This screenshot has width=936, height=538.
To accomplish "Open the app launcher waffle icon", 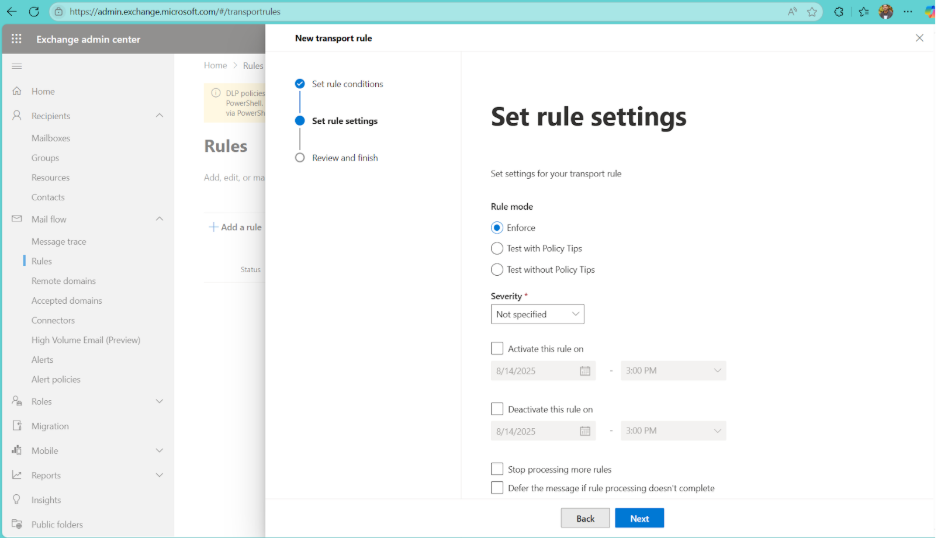I will tap(16, 39).
